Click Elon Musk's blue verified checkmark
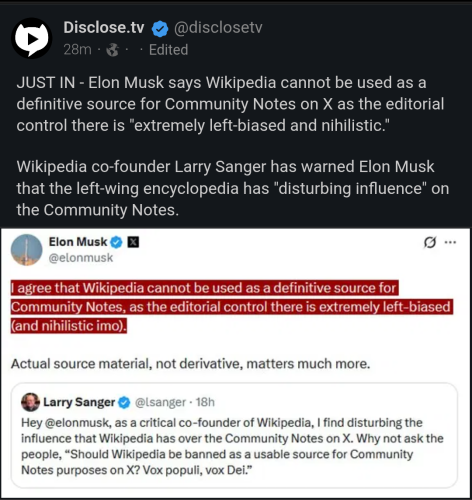The image size is (472, 500). click(116, 242)
